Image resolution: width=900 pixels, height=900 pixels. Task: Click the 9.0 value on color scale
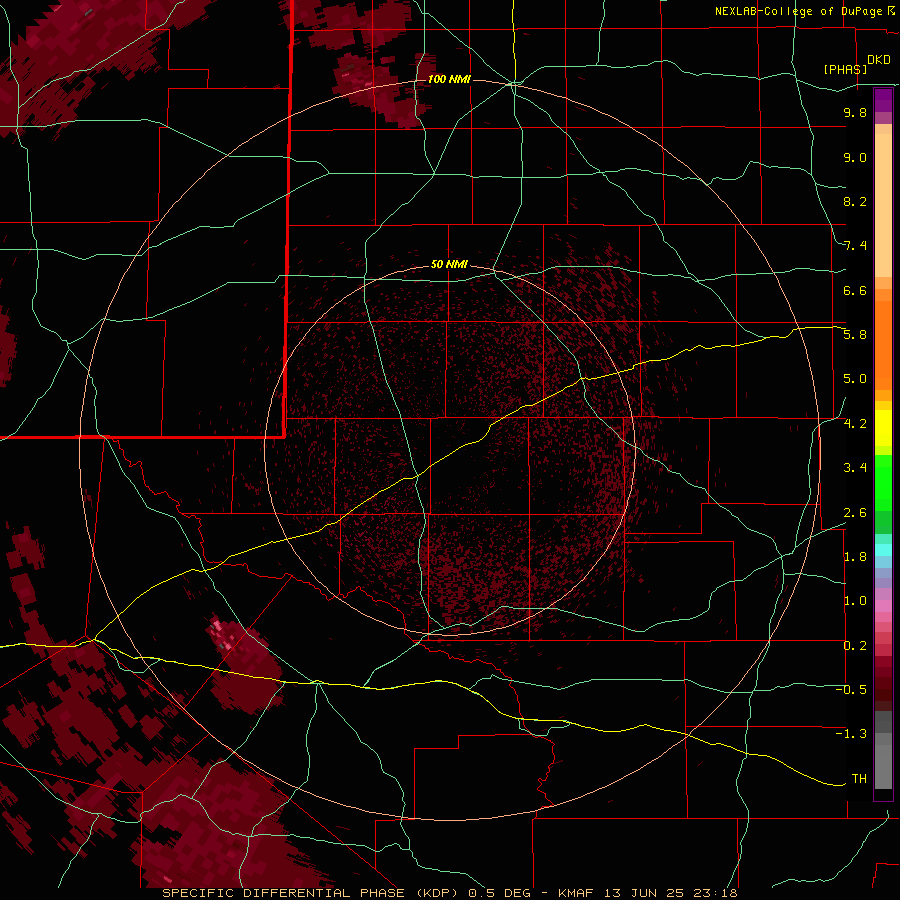(x=855, y=157)
